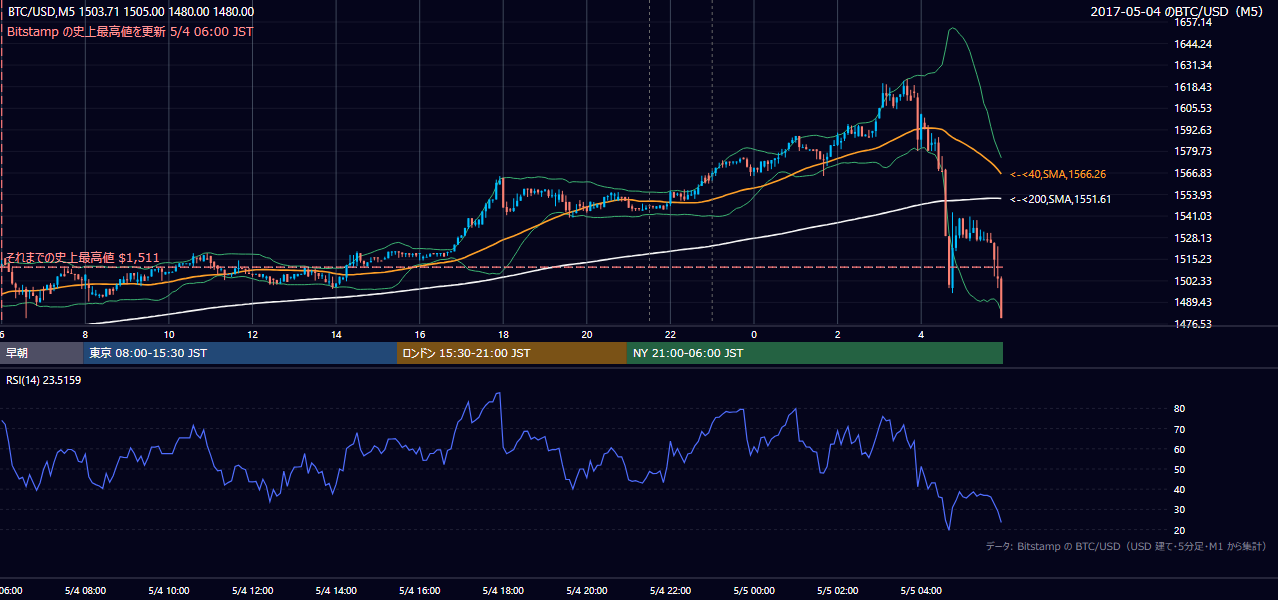
Task: Click price axis value 1579.73
Action: 1193,151
